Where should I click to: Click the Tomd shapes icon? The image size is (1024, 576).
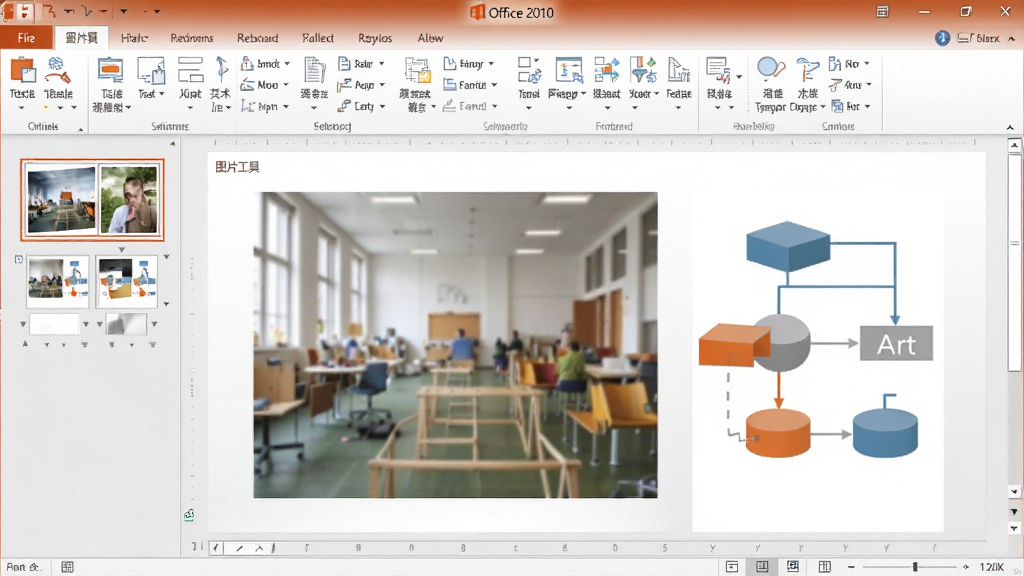[x=529, y=70]
